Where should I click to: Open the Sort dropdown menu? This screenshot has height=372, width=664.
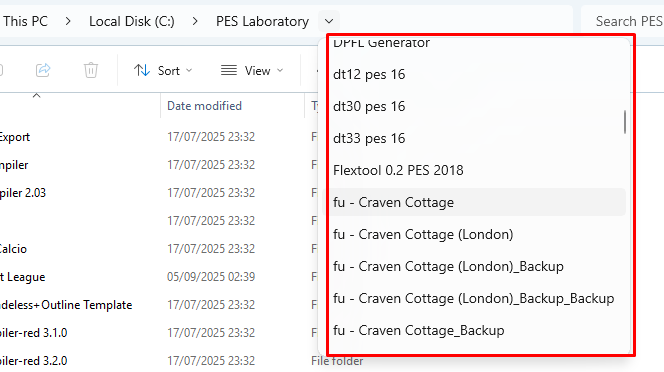pos(163,70)
